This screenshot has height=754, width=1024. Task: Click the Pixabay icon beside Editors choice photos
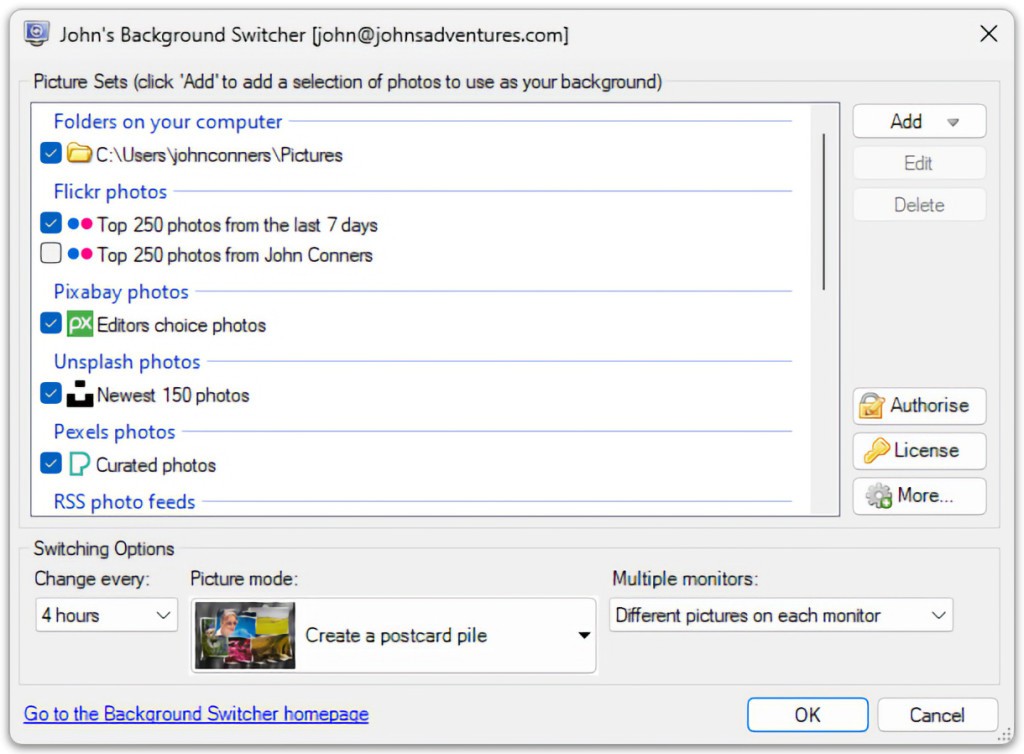[79, 325]
